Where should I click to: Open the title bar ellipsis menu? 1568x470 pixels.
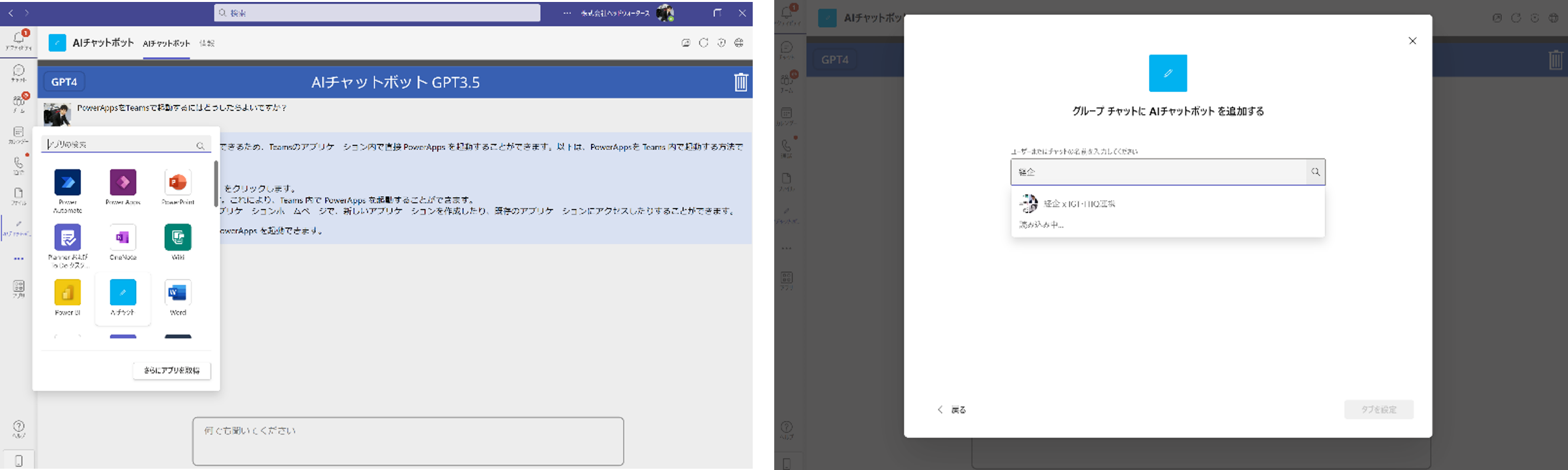click(x=567, y=13)
